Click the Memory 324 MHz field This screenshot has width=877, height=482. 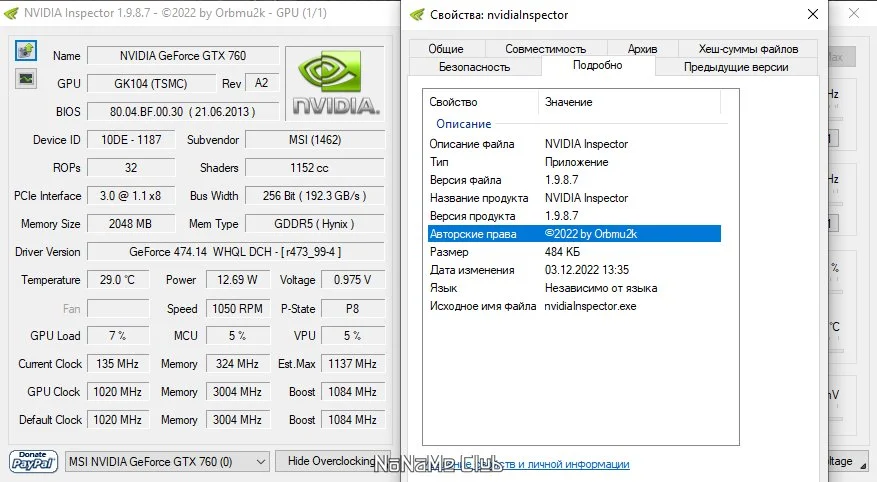238,363
